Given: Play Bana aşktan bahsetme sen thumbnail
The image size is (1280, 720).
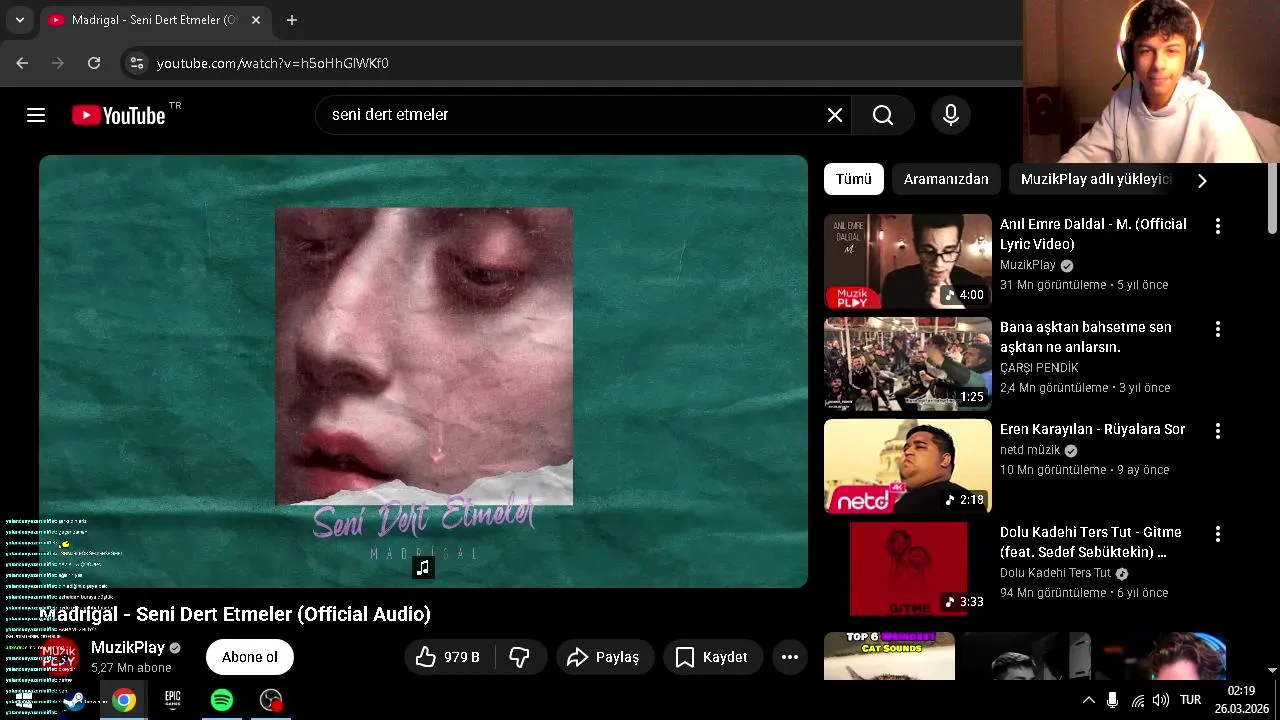Looking at the screenshot, I should click(x=908, y=364).
